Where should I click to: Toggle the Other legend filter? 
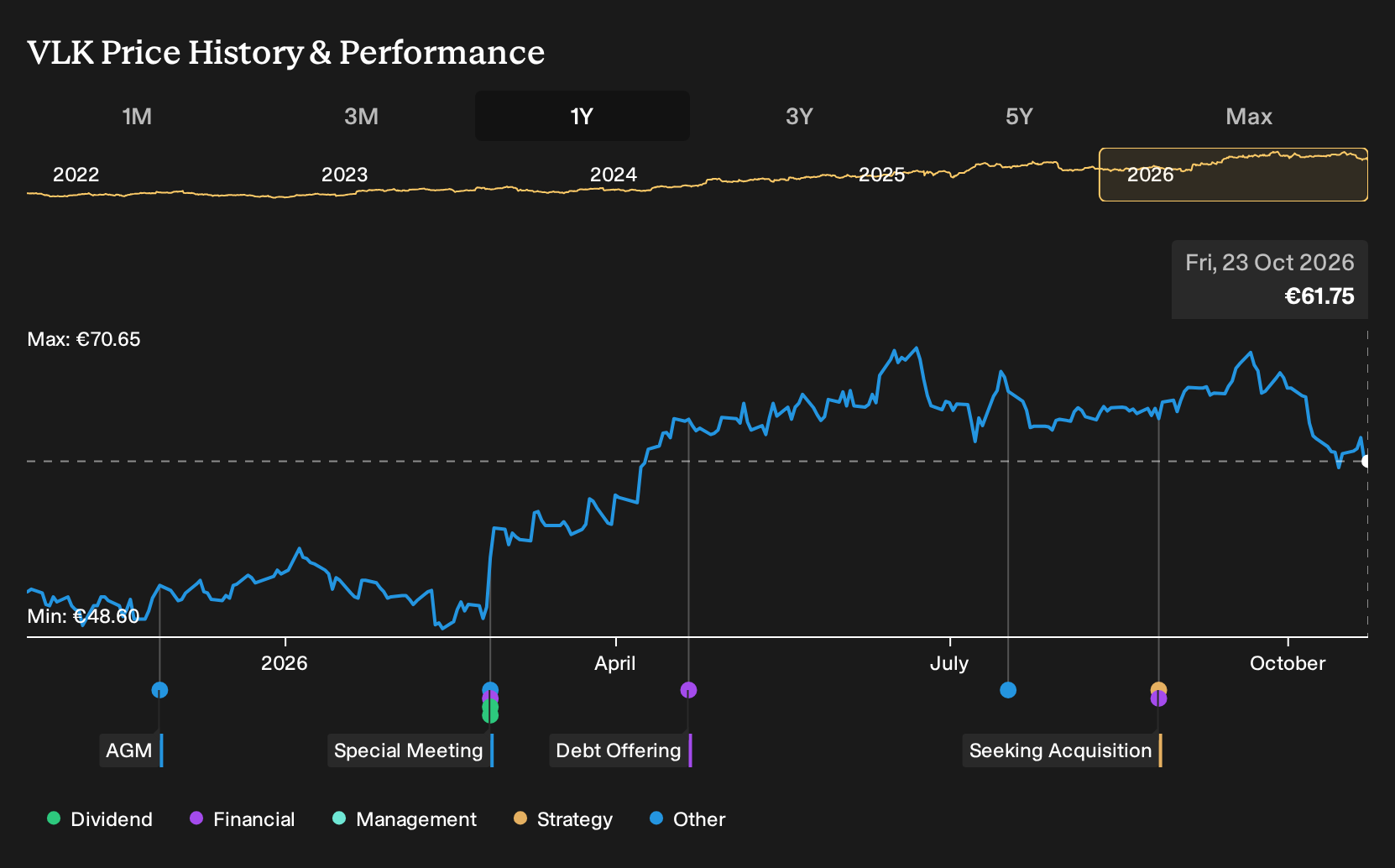(687, 819)
